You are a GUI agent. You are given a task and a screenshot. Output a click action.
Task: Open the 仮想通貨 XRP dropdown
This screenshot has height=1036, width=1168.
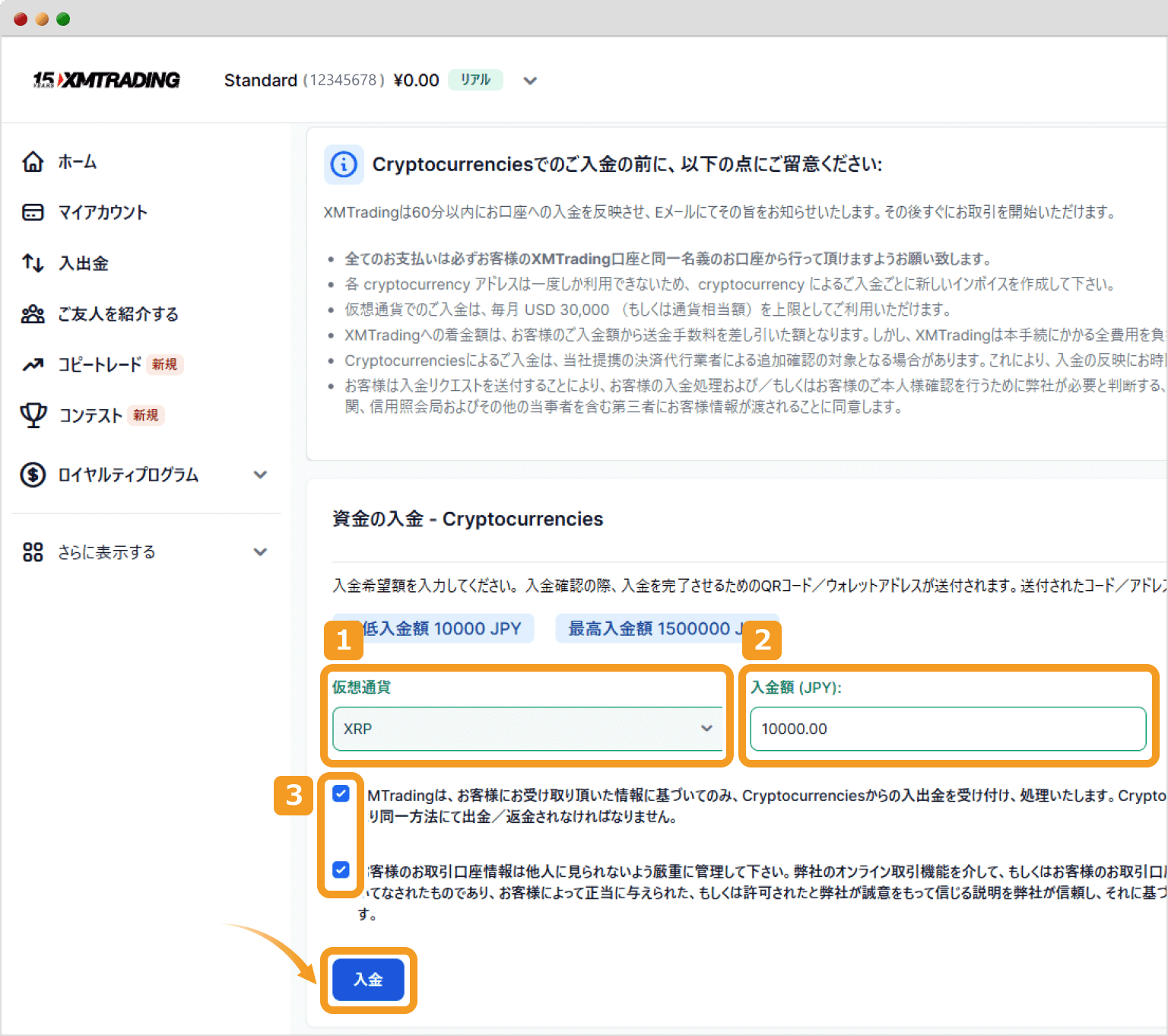(528, 729)
